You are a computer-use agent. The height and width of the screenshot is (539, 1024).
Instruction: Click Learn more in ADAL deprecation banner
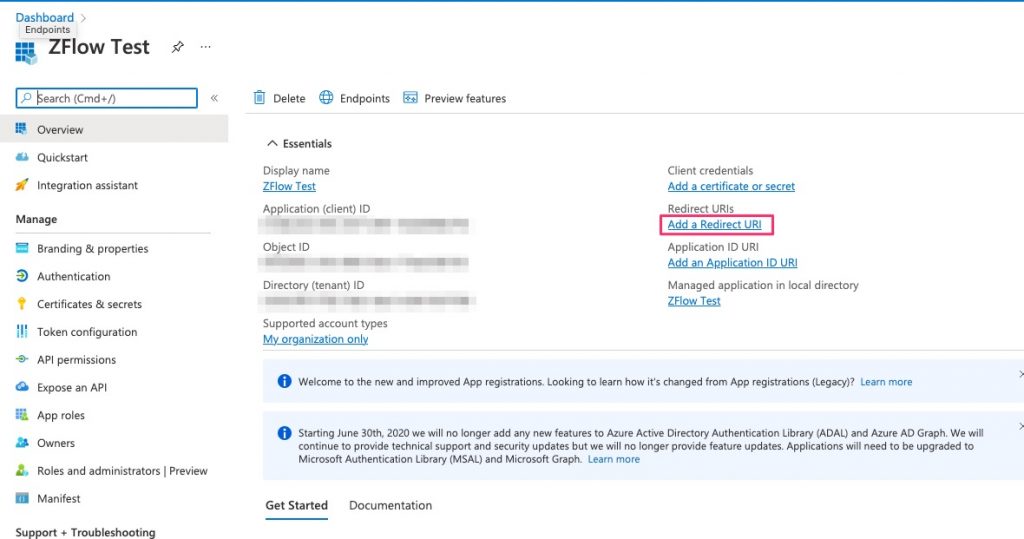click(x=613, y=459)
